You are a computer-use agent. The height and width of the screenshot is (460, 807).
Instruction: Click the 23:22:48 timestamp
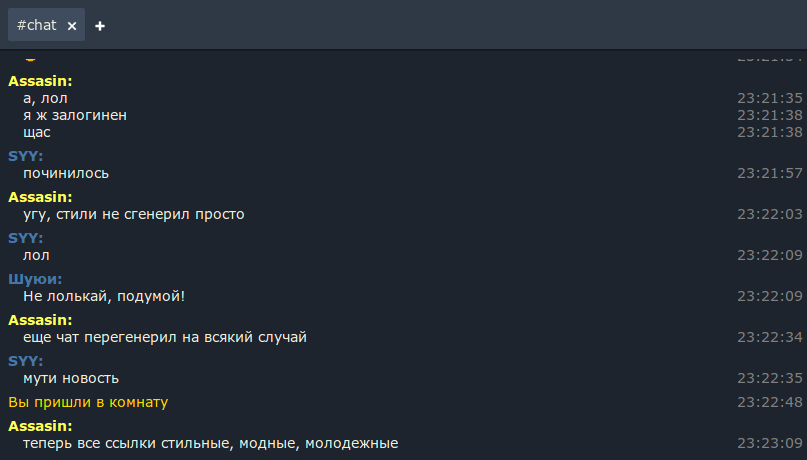pos(770,402)
